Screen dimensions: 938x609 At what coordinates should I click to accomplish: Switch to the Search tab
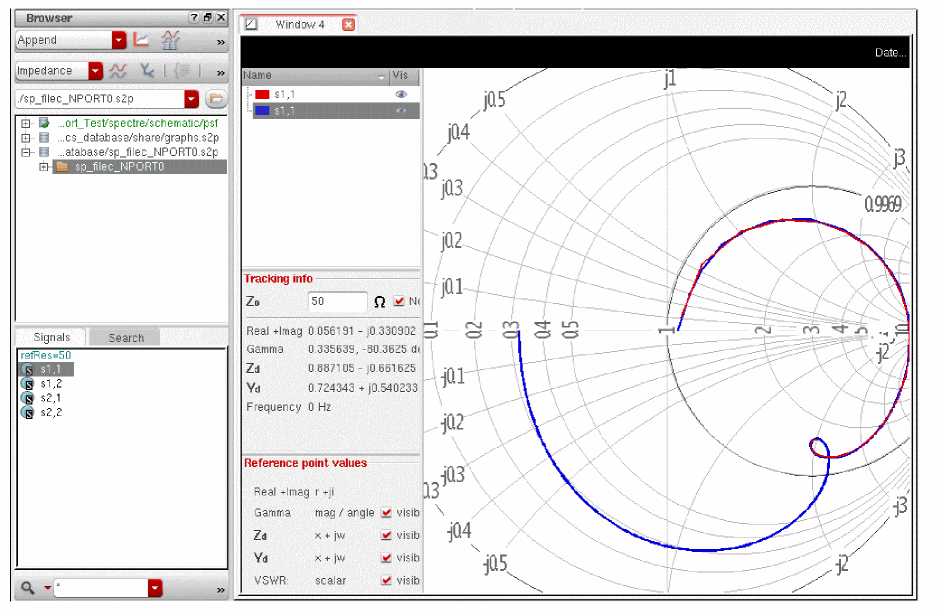point(126,338)
